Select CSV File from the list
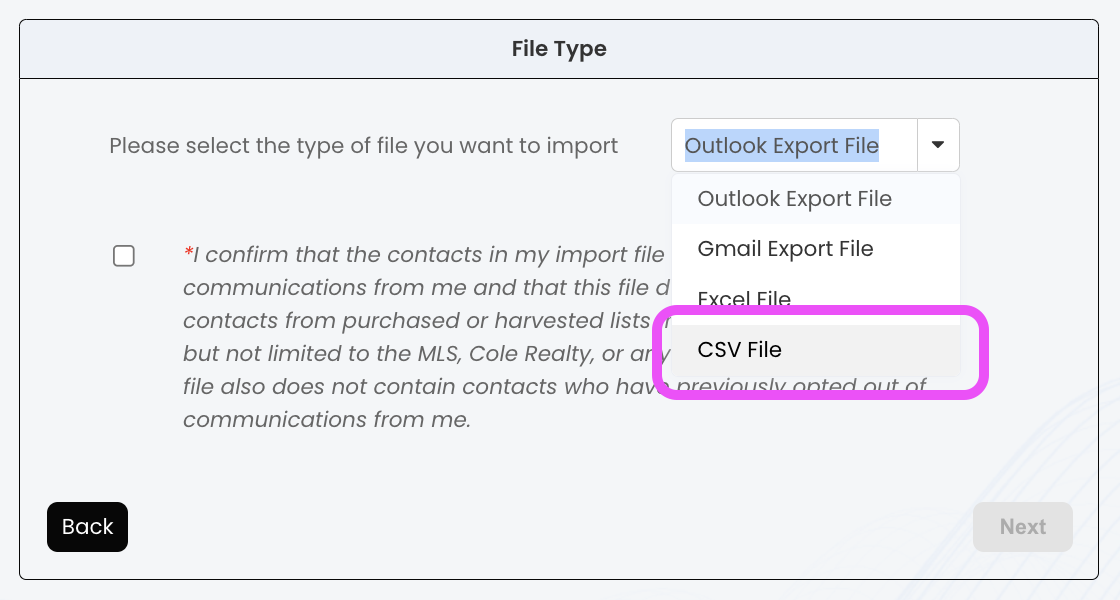 [740, 350]
